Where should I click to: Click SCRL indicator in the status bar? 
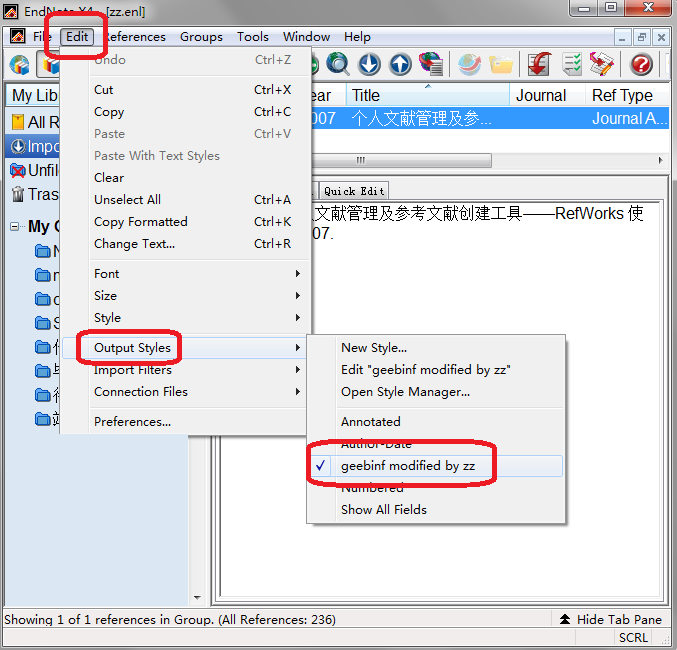coord(633,637)
